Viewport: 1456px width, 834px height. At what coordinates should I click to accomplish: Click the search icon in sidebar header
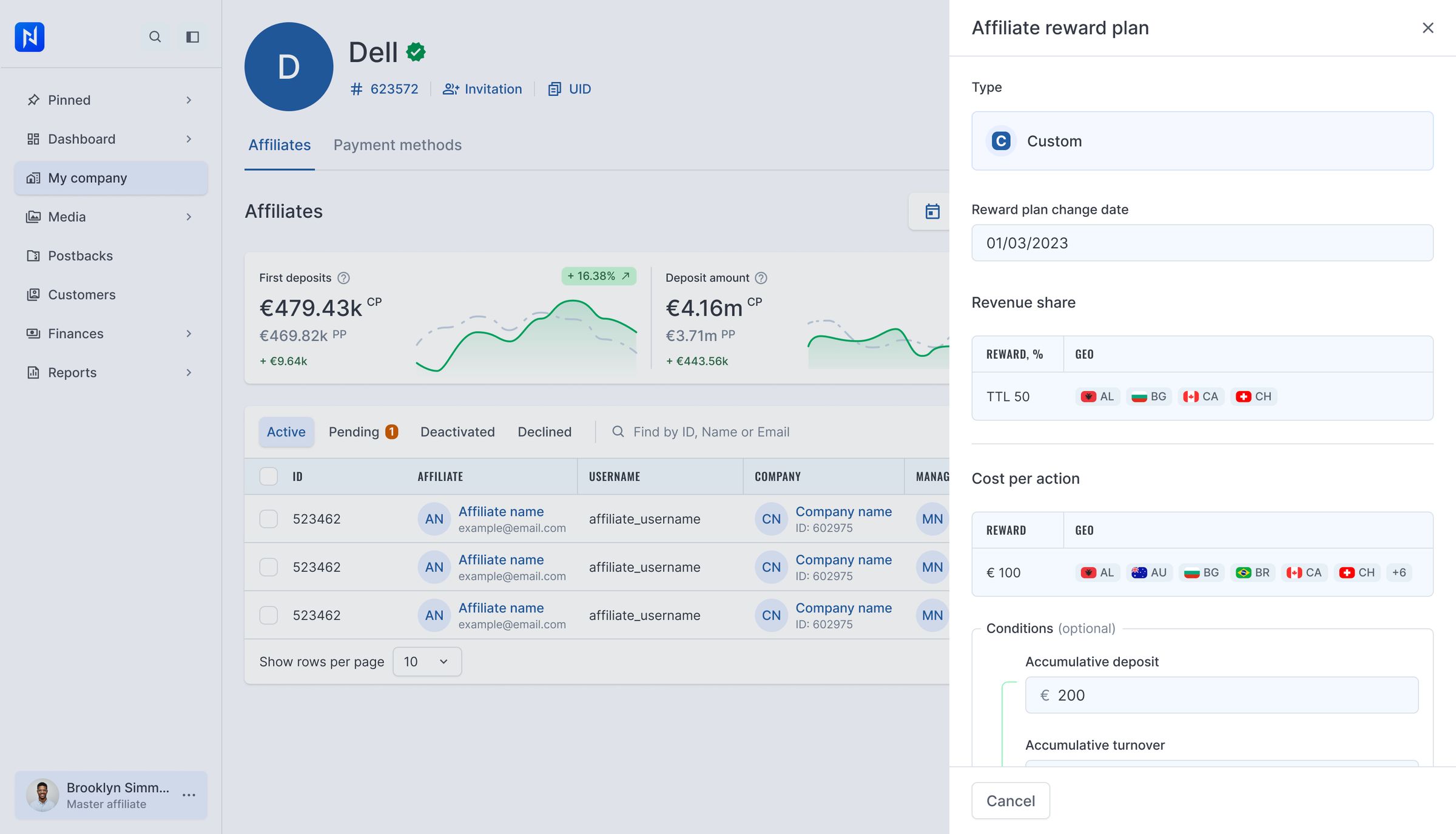(155, 37)
